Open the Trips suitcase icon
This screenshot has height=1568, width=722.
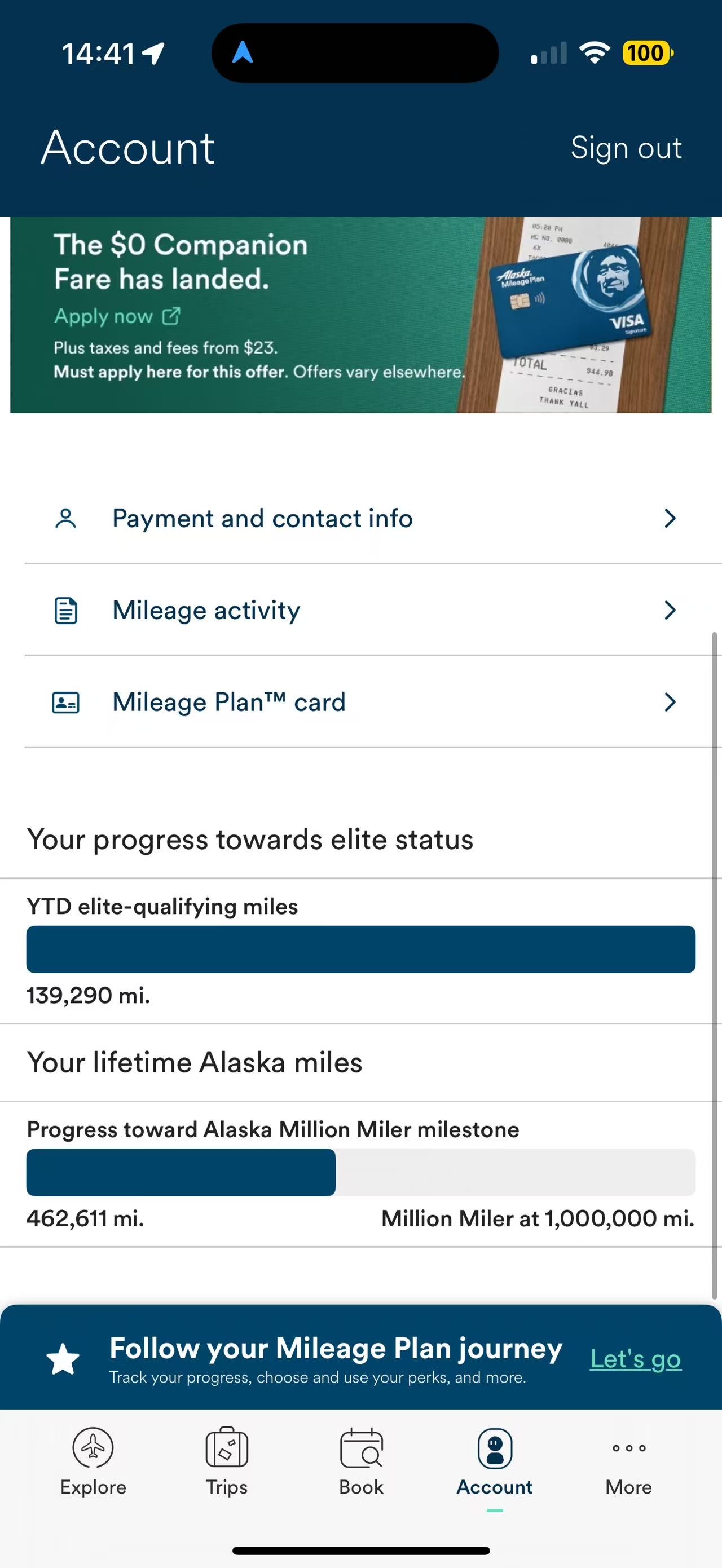click(226, 1447)
